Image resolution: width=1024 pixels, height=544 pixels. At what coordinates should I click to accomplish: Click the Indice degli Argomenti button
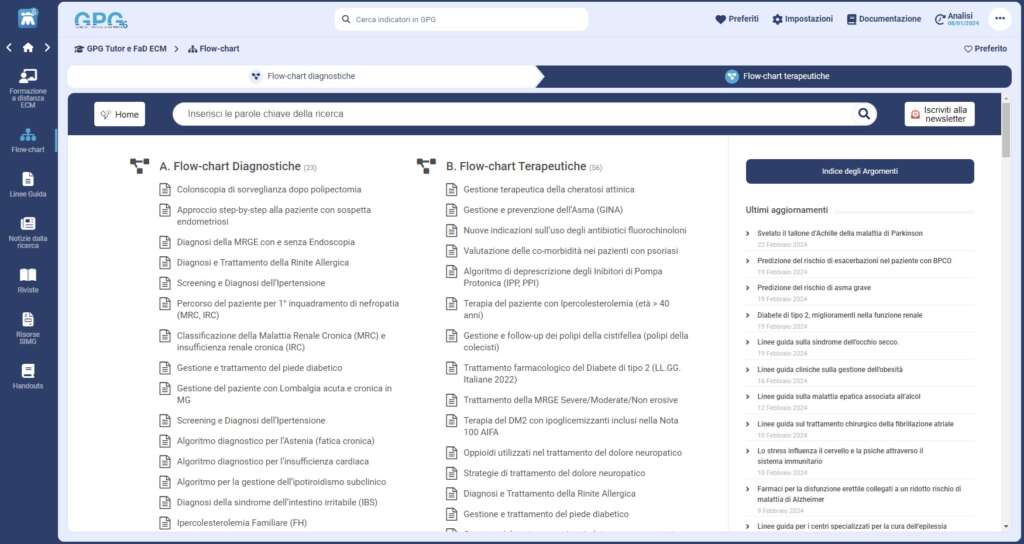(859, 171)
